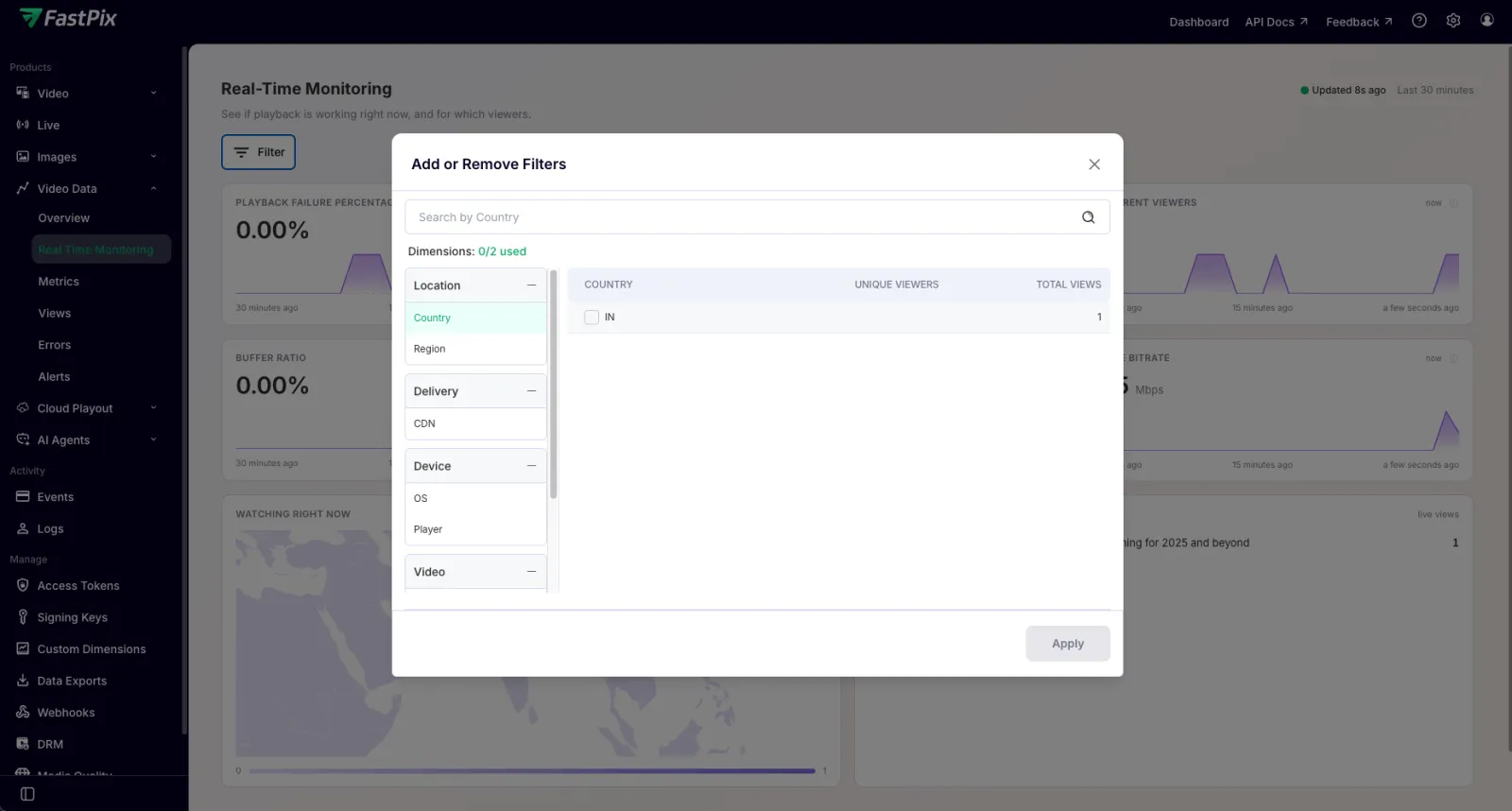Viewport: 1512px width, 811px height.
Task: Click the dimensions list scrollbar
Action: 554,385
